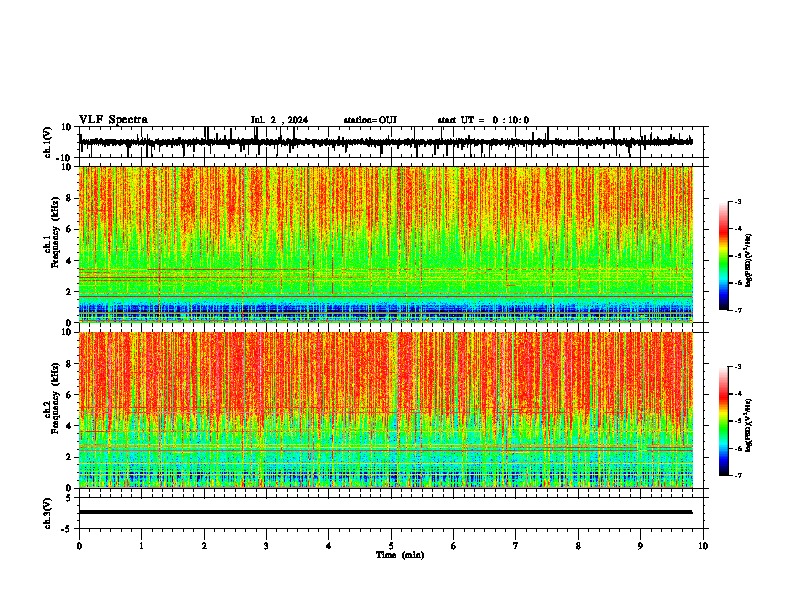
Task: Click the "VLF Spectra" plot title
Action: pyautogui.click(x=113, y=120)
